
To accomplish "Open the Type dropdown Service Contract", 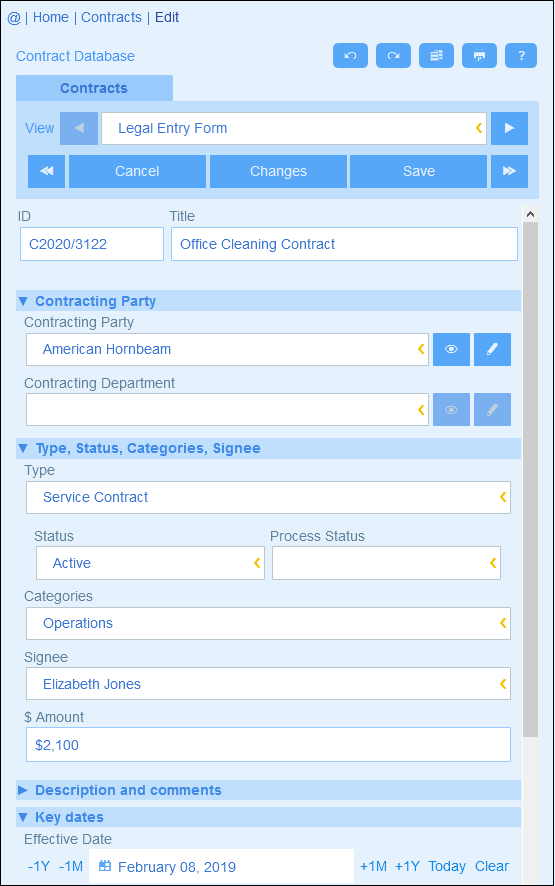I will click(268, 497).
